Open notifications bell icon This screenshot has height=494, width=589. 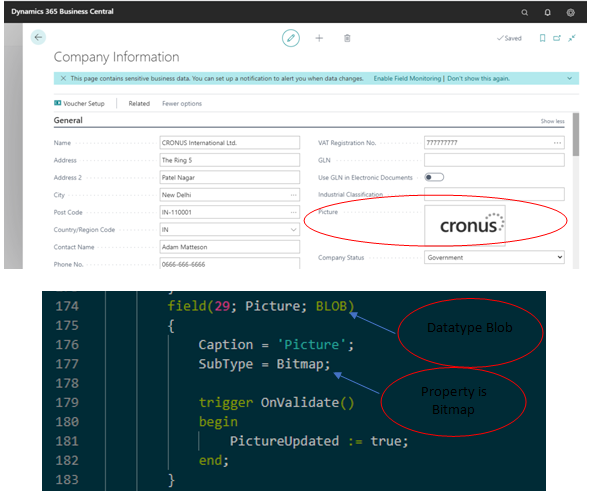[x=547, y=12]
